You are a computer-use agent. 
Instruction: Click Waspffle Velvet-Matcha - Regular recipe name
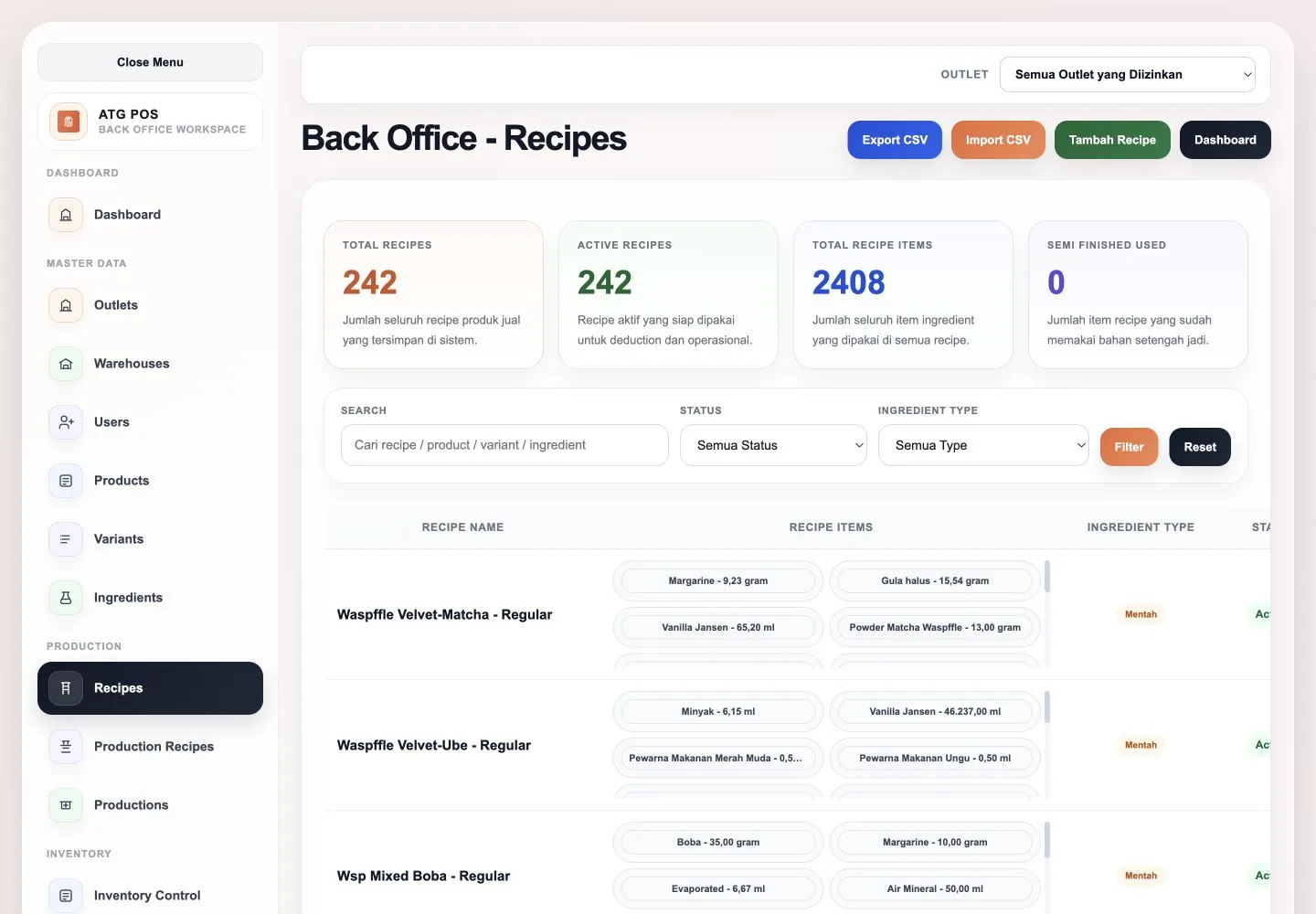[444, 614]
